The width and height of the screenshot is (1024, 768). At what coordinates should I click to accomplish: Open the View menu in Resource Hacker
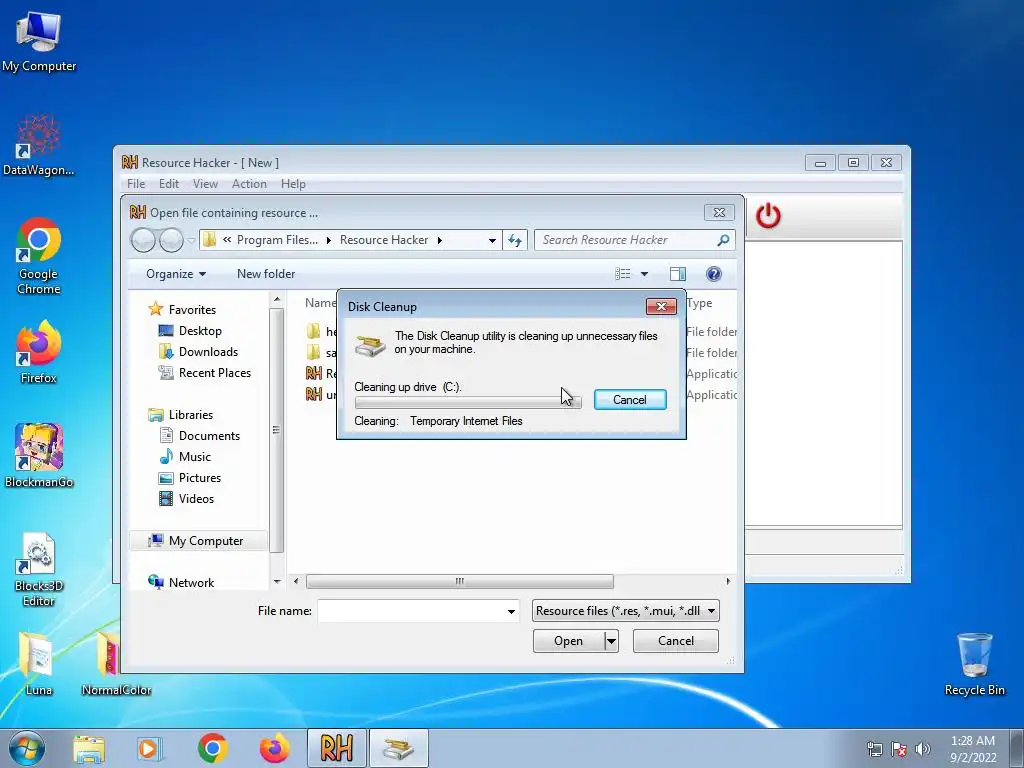(205, 184)
